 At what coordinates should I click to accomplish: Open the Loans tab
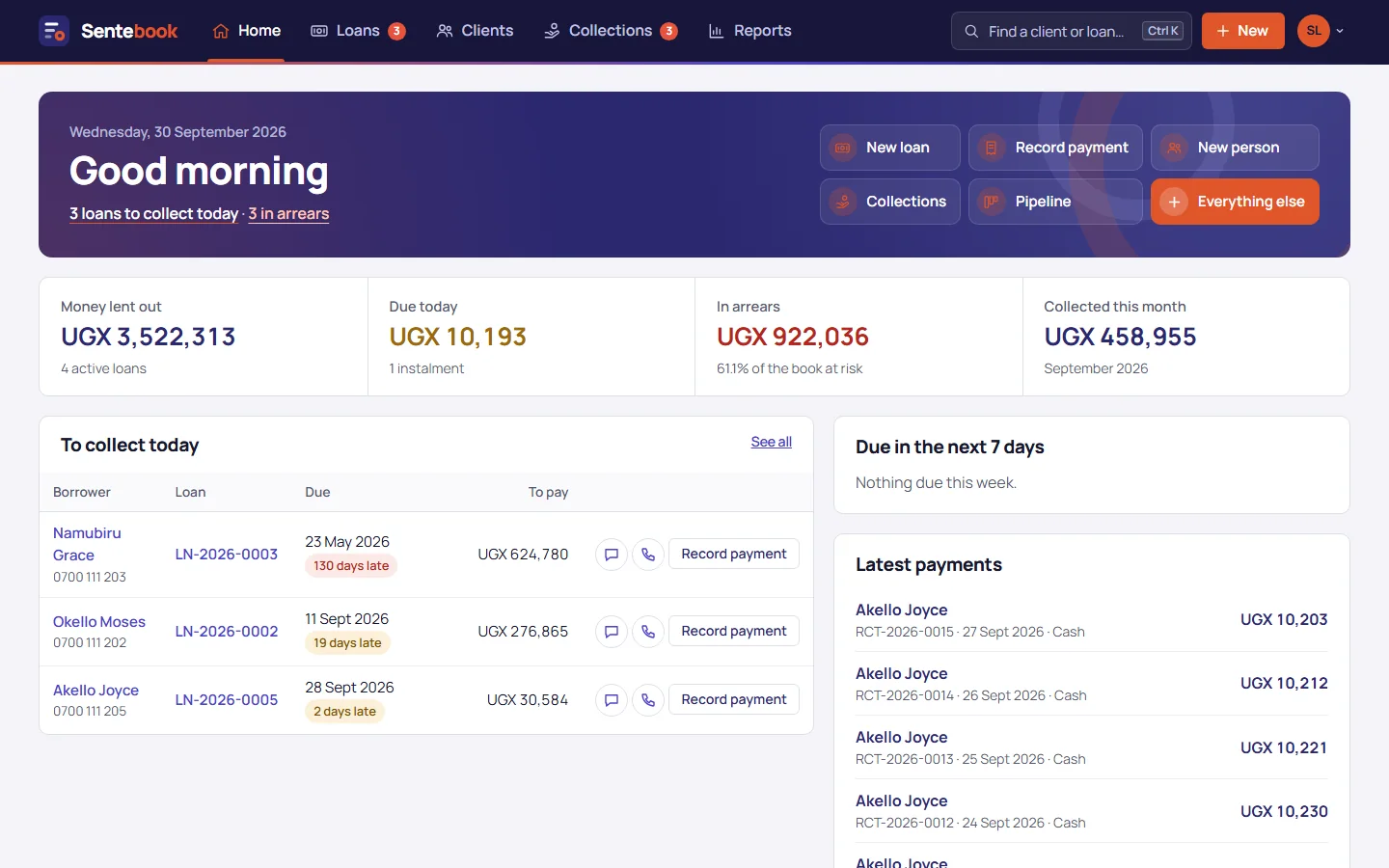coord(357,31)
